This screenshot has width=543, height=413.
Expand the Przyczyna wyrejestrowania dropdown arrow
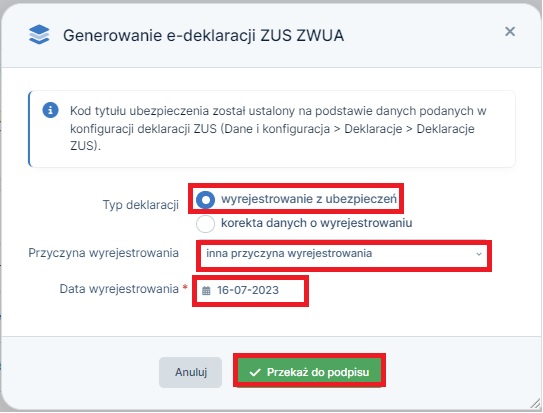[479, 254]
